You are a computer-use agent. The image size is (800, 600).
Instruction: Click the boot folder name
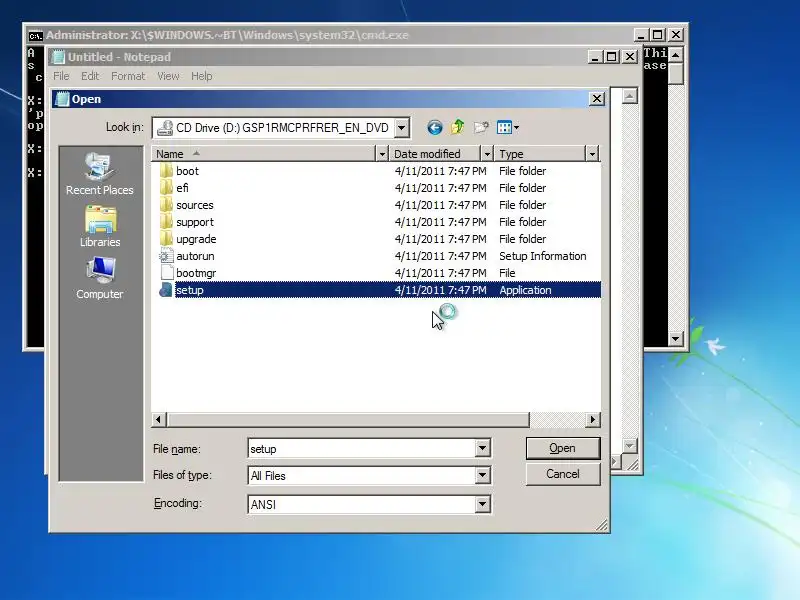pos(188,171)
